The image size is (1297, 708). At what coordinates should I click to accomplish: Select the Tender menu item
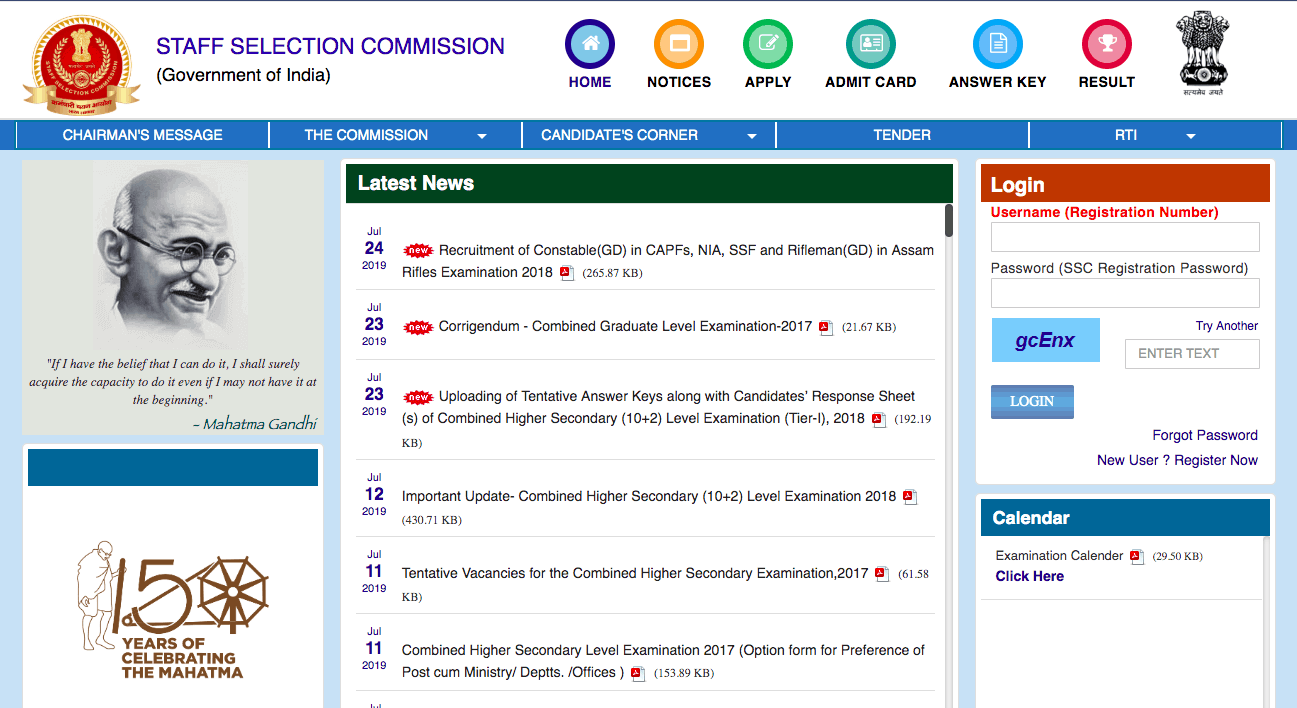901,135
